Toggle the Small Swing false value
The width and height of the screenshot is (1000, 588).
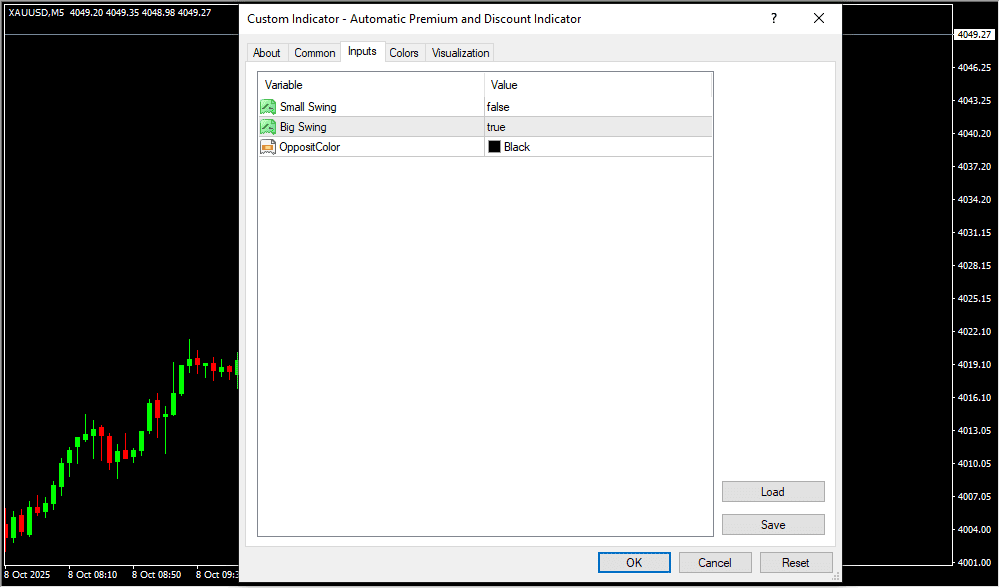pyautogui.click(x=498, y=107)
